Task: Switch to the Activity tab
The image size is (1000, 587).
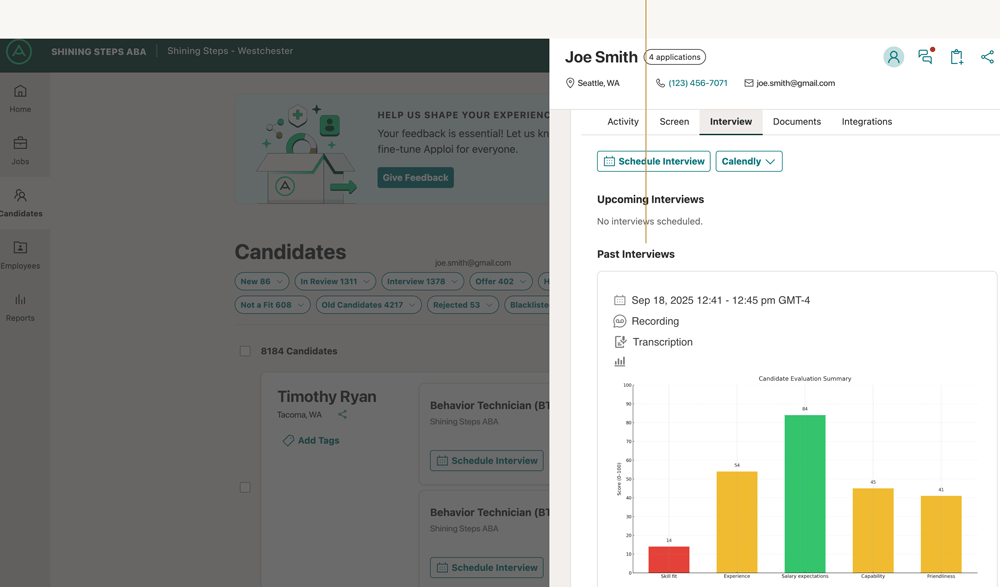Action: coord(622,122)
